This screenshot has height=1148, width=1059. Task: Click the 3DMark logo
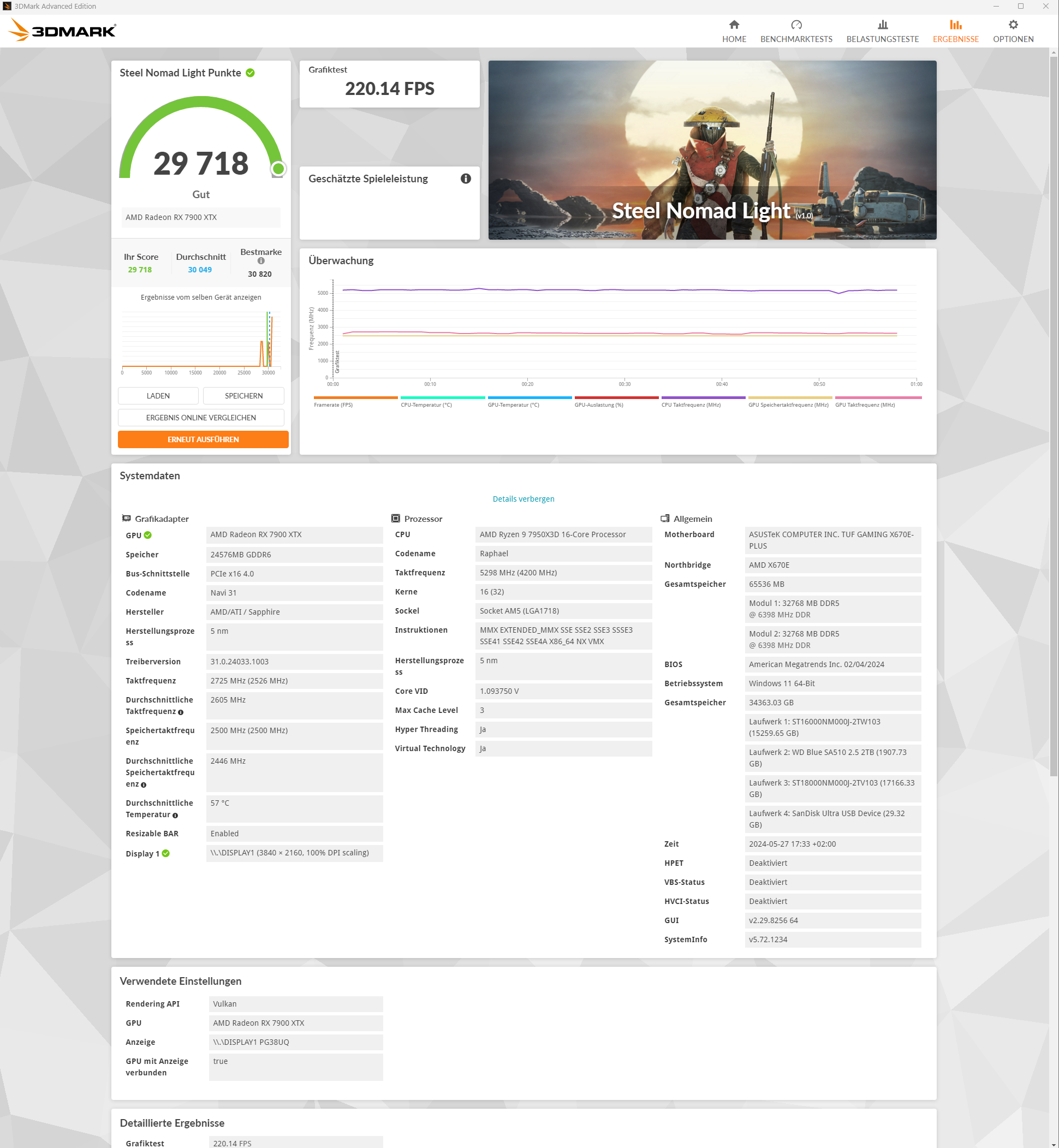(x=63, y=31)
